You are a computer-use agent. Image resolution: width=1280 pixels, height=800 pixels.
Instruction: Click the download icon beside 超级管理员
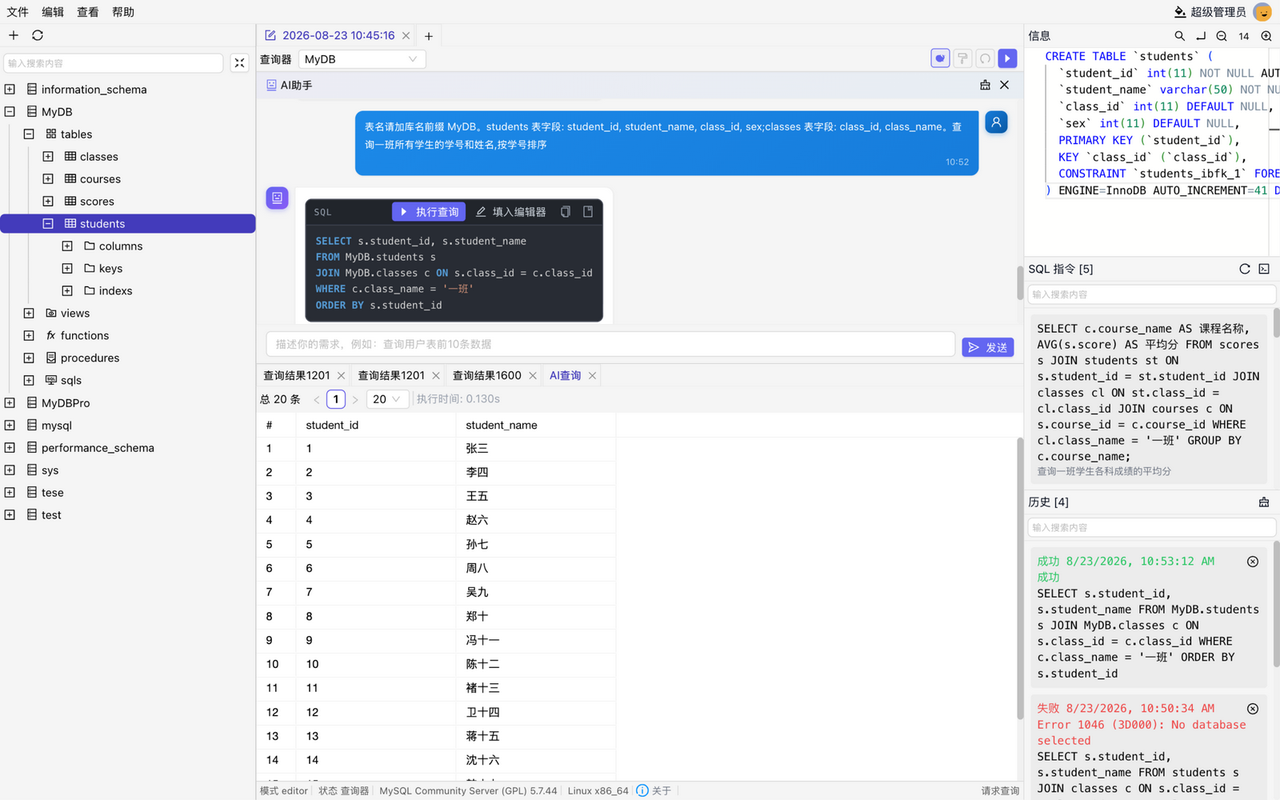[1180, 12]
